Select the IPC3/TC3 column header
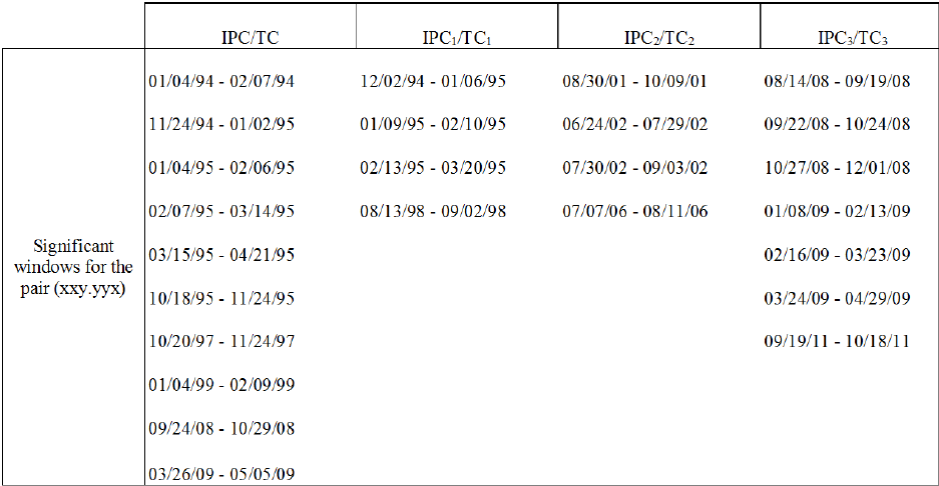939x486 pixels. [x=853, y=39]
